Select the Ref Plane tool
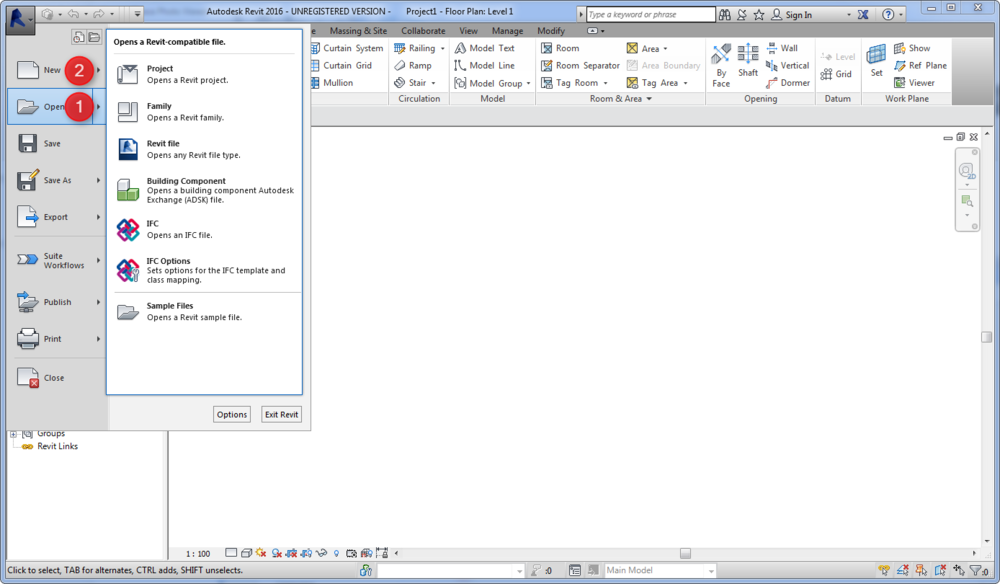The height and width of the screenshot is (584, 1000). pos(920,65)
